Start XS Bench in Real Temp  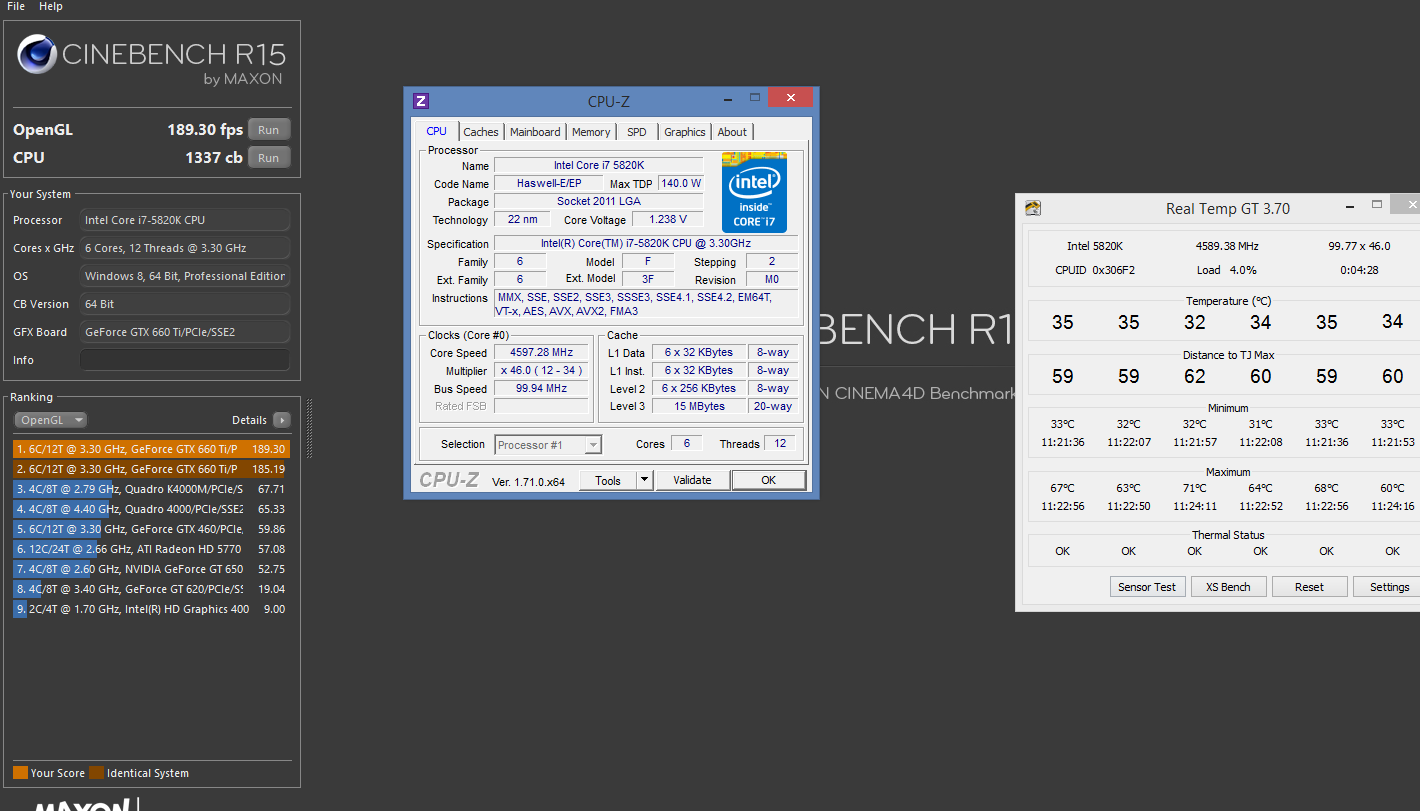[x=1229, y=587]
